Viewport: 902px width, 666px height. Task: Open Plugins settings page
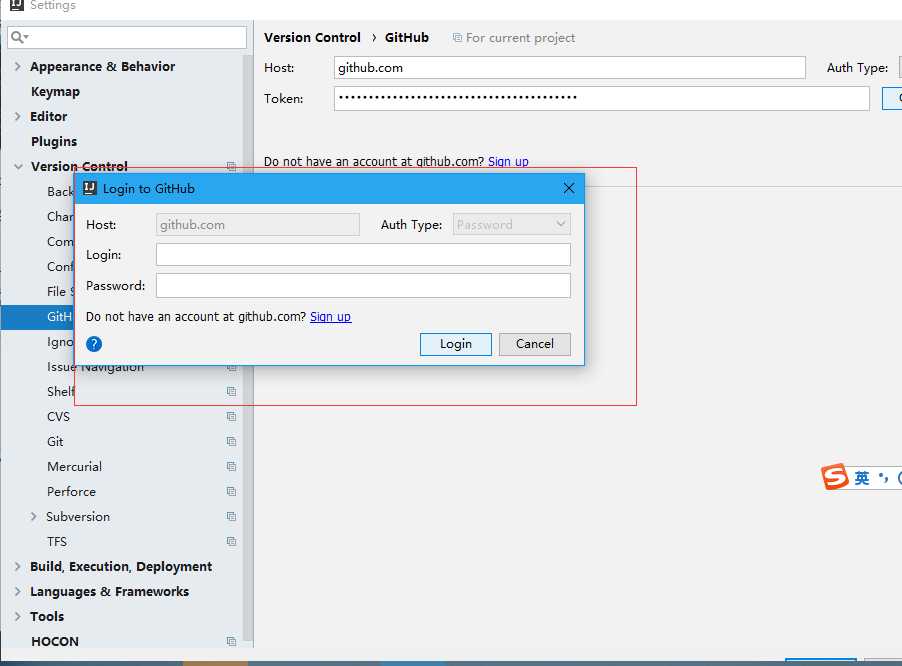[x=54, y=141]
